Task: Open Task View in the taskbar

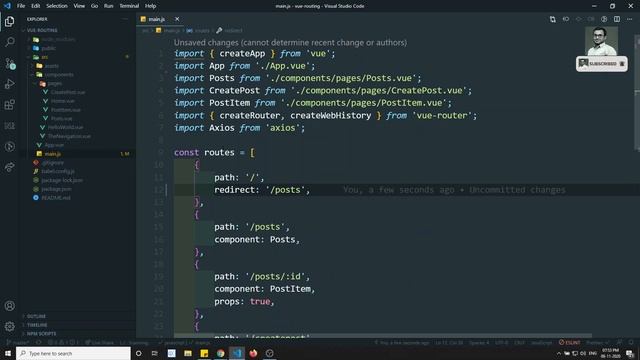Action: tap(155, 353)
